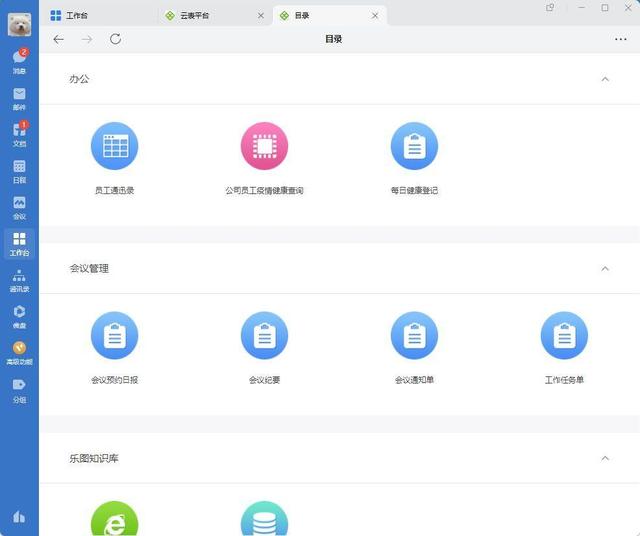Collapse the 乐图知识库 section
Screen dimensions: 640x536
point(605,458)
